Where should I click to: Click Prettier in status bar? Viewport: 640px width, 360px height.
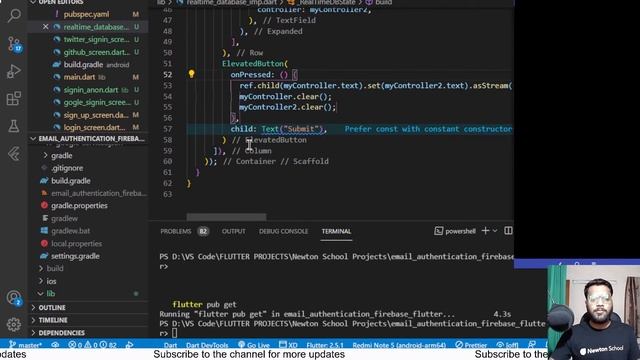point(471,345)
